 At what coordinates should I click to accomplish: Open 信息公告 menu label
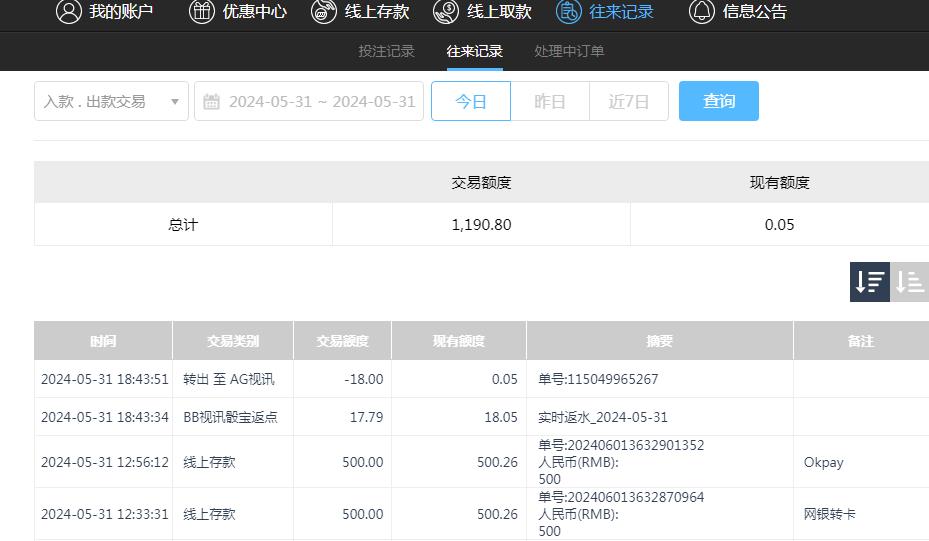tap(754, 11)
